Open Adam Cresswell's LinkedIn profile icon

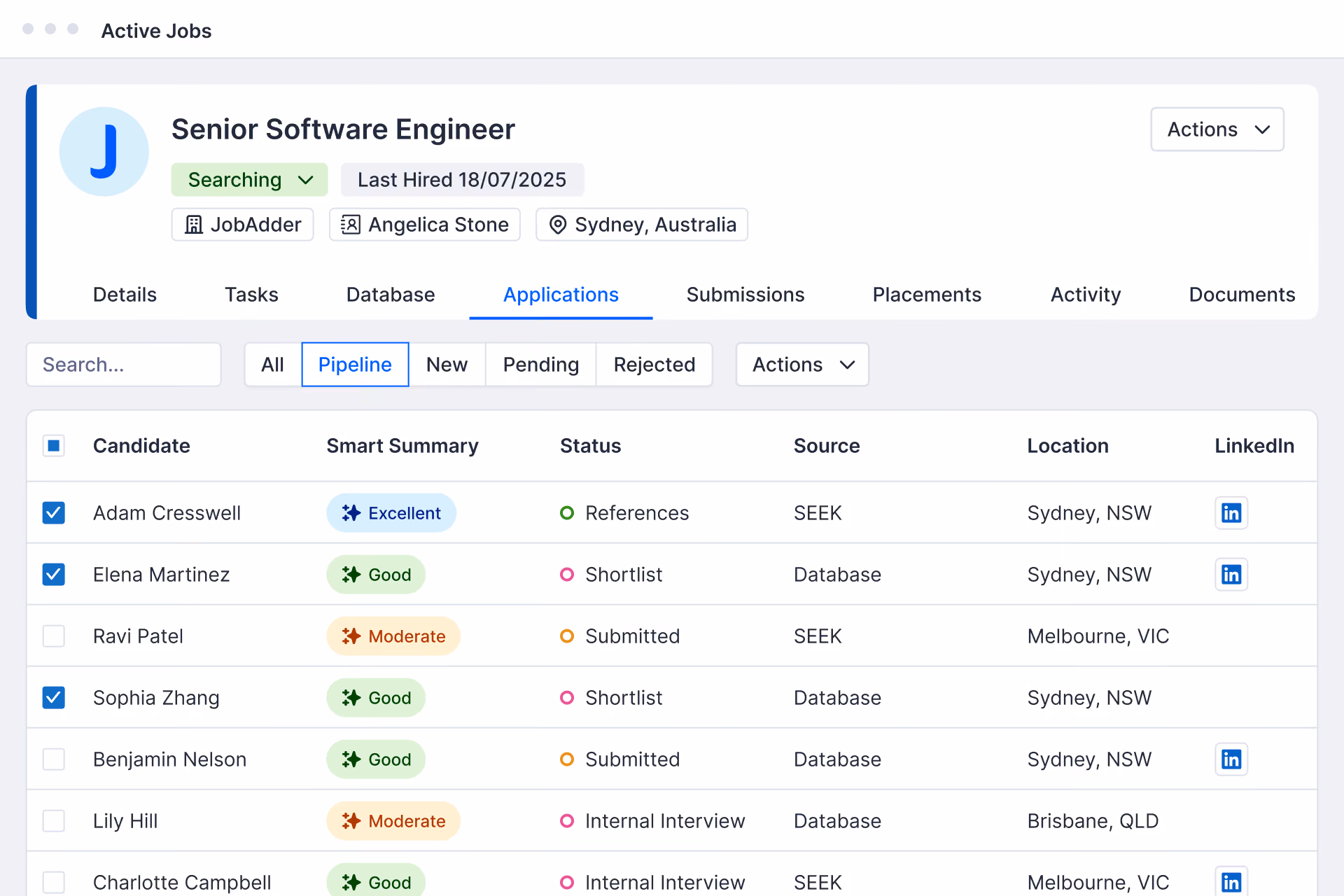(1231, 513)
